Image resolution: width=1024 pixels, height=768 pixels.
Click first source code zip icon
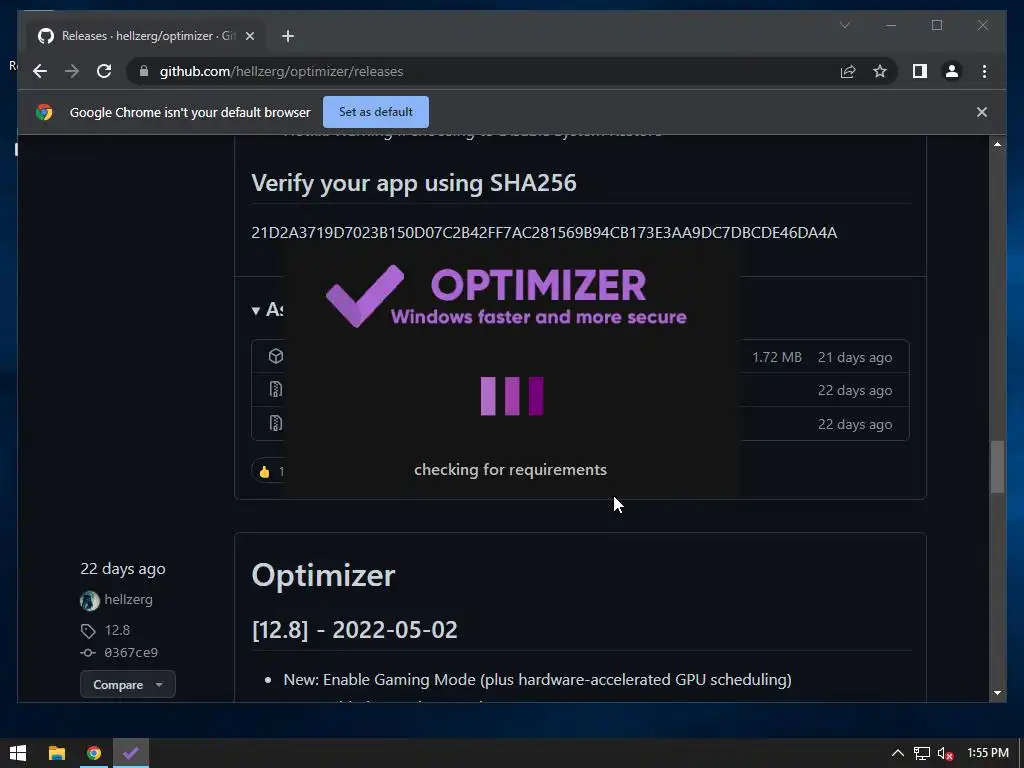pyautogui.click(x=276, y=389)
